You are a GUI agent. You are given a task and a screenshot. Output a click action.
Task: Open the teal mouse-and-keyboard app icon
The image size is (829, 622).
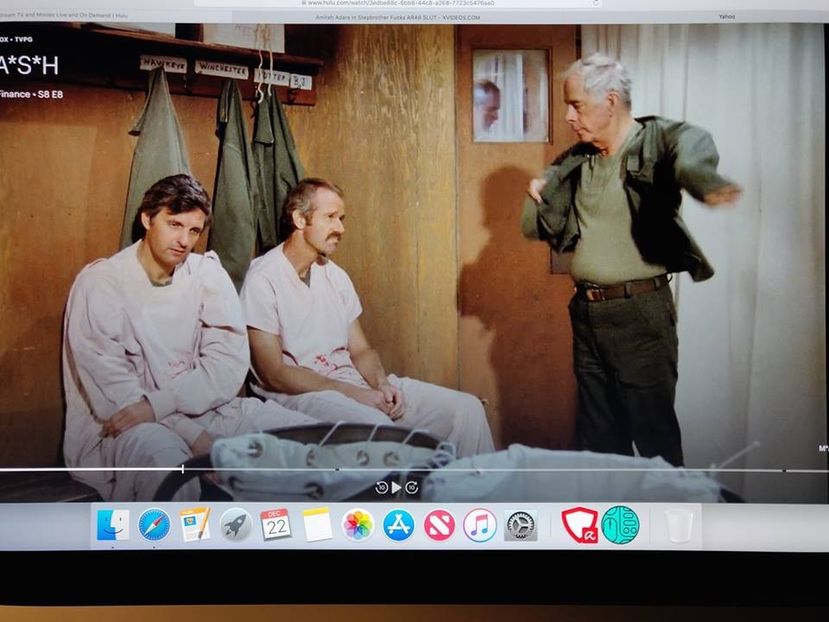point(620,525)
